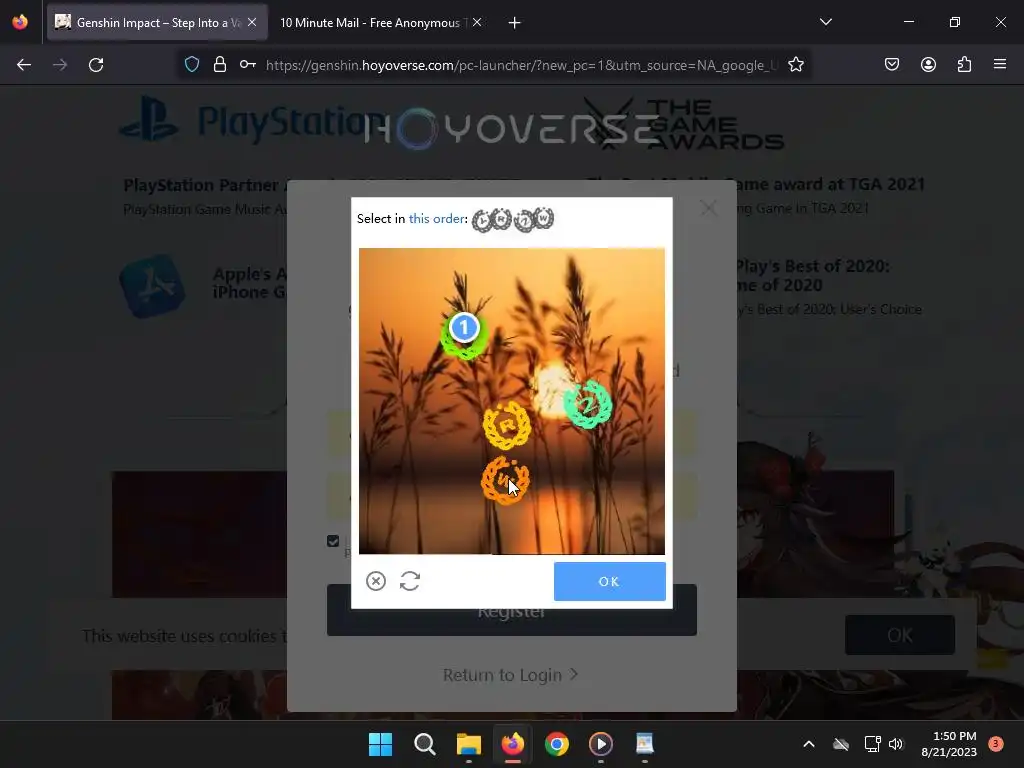1024x768 pixels.
Task: Switch to the 10 Minute Mail tab
Action: [x=370, y=22]
